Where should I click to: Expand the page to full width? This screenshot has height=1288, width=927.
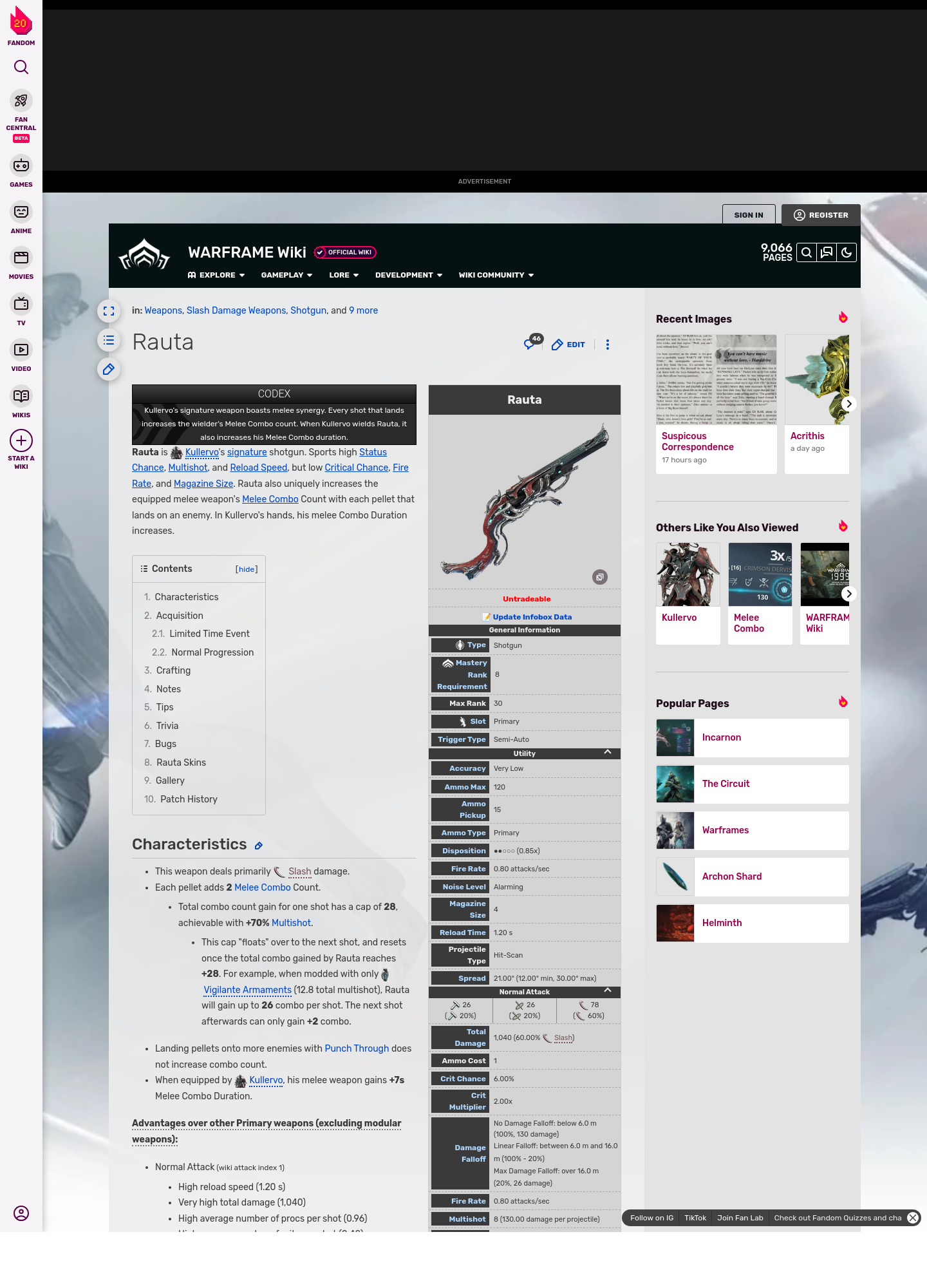click(109, 312)
